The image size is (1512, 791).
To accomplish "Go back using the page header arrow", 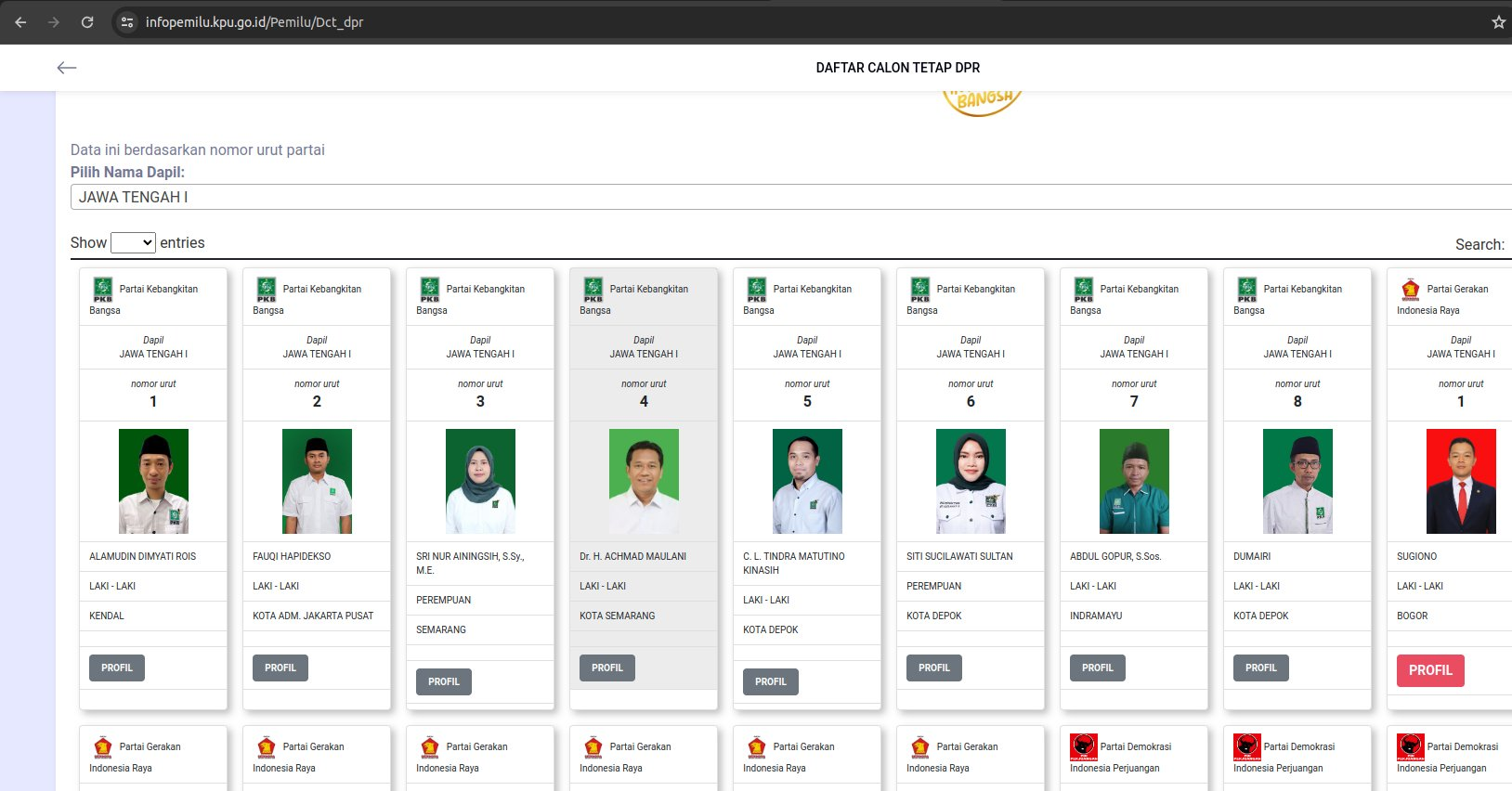I will [x=67, y=68].
